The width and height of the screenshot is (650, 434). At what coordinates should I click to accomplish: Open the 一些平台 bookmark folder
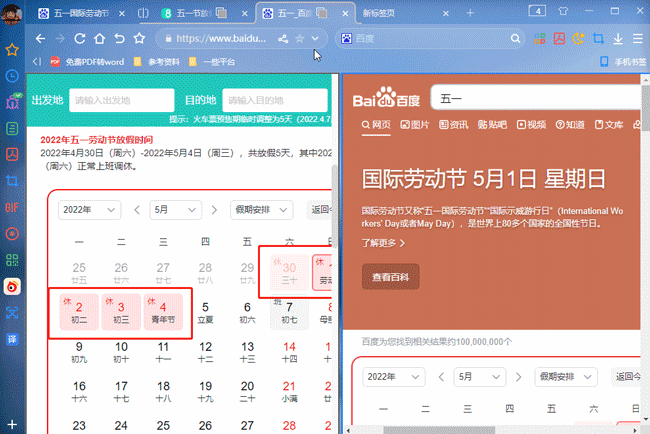(x=212, y=62)
